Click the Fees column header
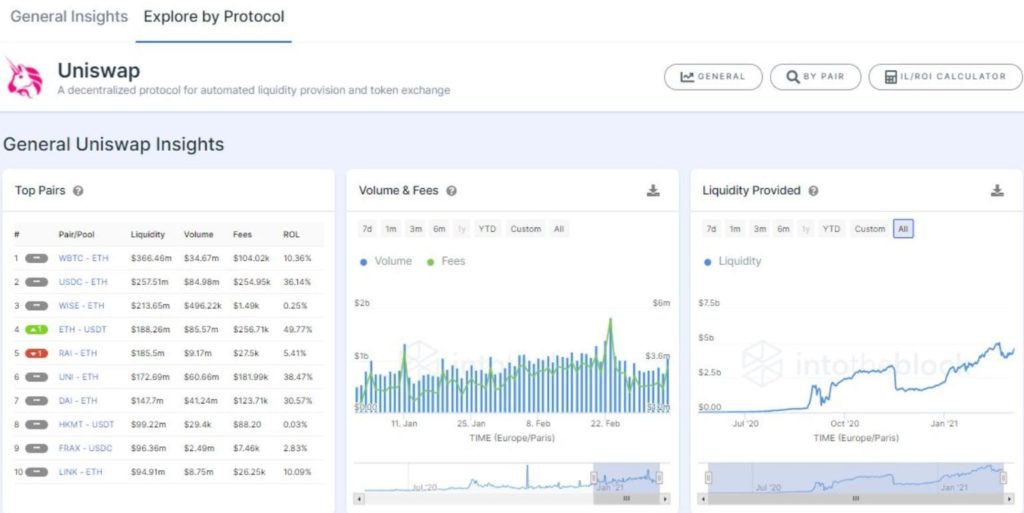 click(x=242, y=234)
